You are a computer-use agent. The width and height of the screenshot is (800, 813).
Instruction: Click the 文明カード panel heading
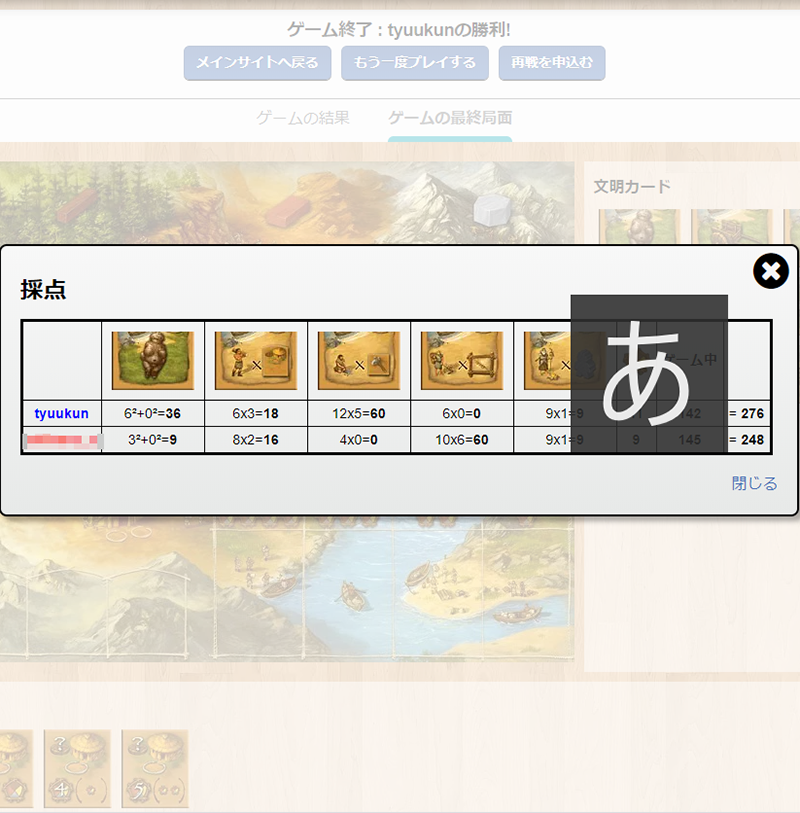pyautogui.click(x=632, y=186)
